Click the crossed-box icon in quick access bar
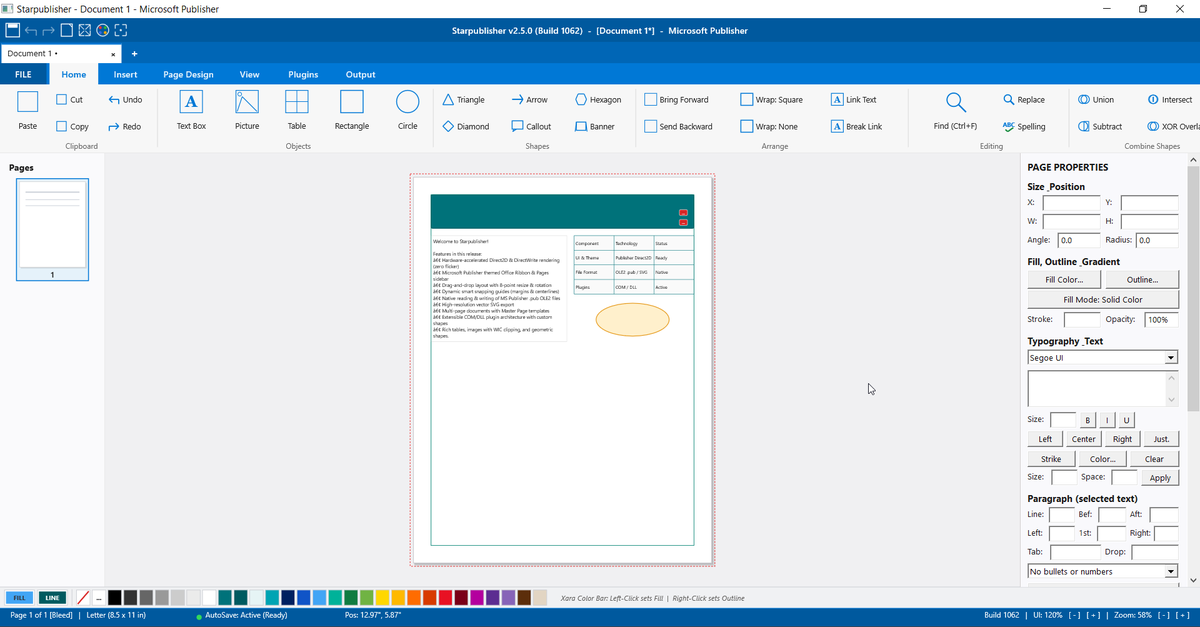The image size is (1200, 627). click(85, 30)
